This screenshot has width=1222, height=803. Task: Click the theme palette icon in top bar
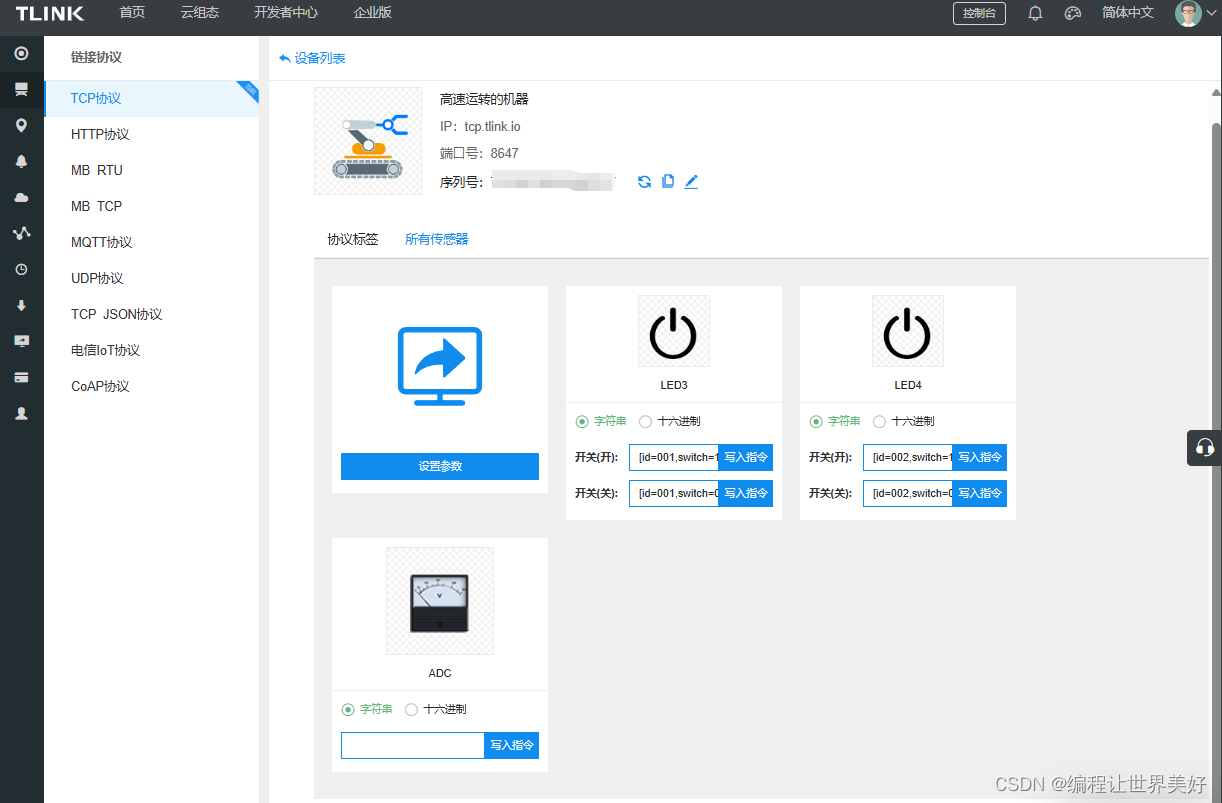click(1073, 13)
